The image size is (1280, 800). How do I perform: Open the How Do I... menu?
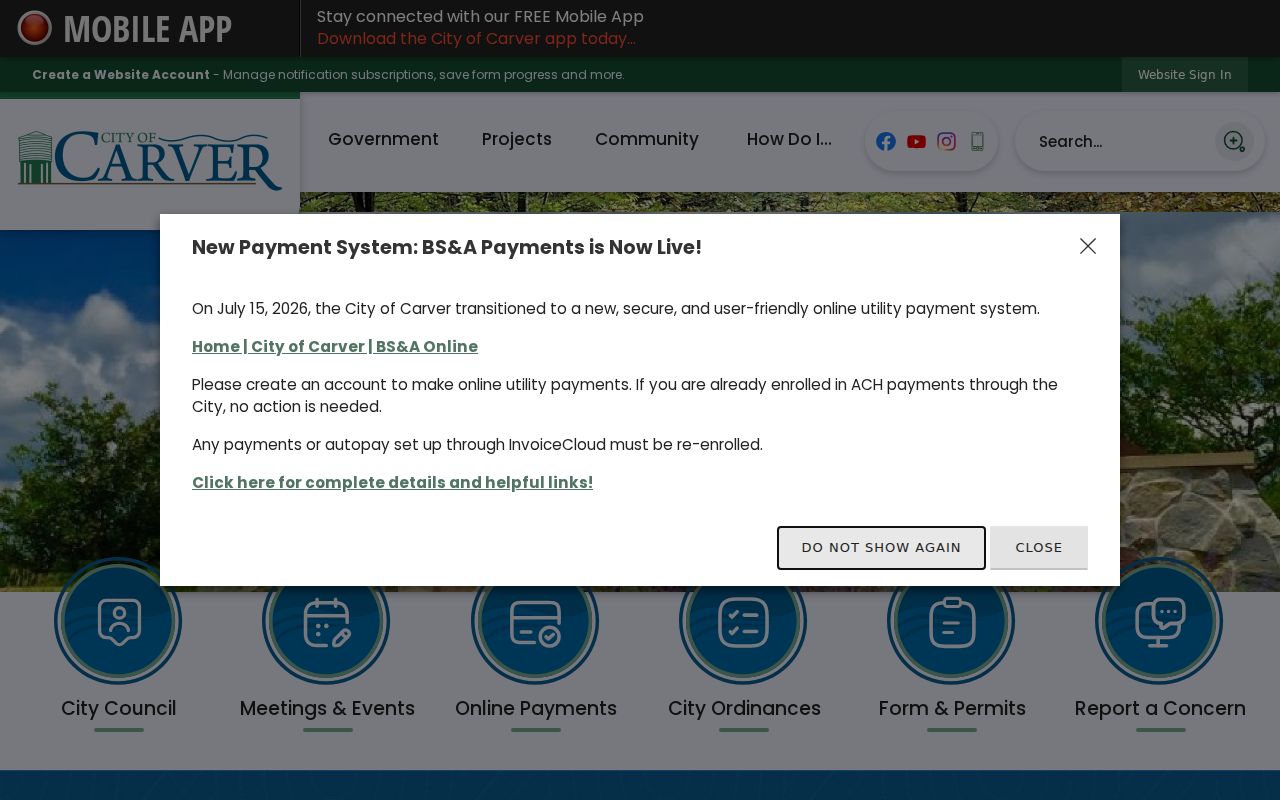click(x=789, y=139)
